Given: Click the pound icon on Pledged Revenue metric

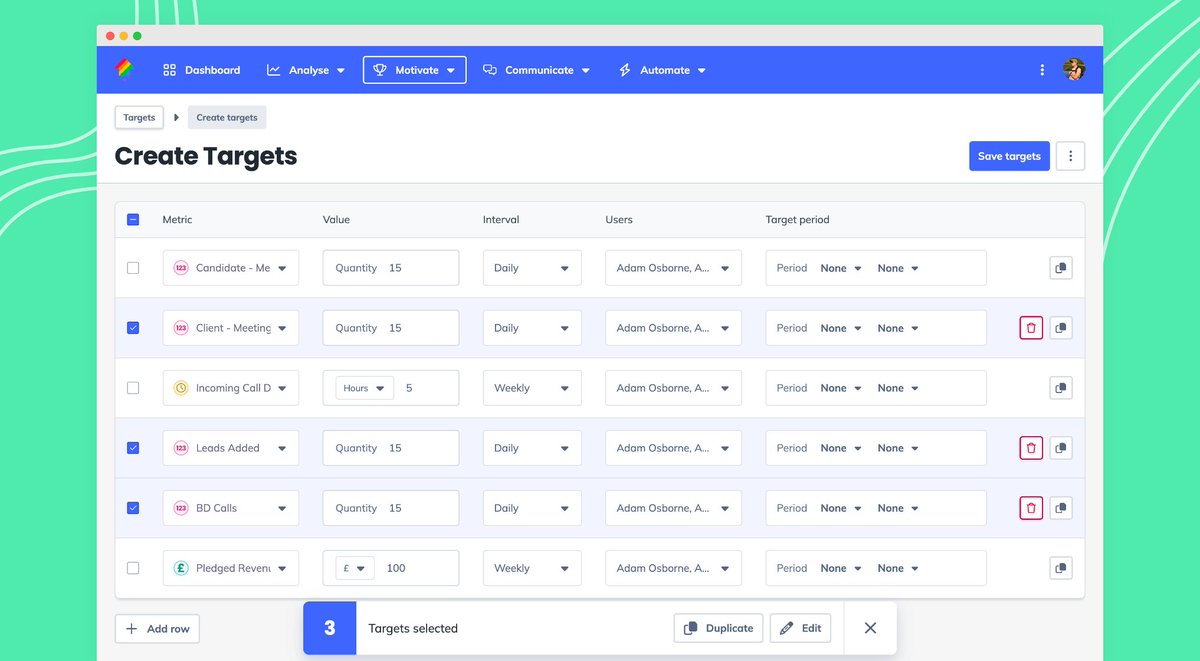Looking at the screenshot, I should [181, 568].
